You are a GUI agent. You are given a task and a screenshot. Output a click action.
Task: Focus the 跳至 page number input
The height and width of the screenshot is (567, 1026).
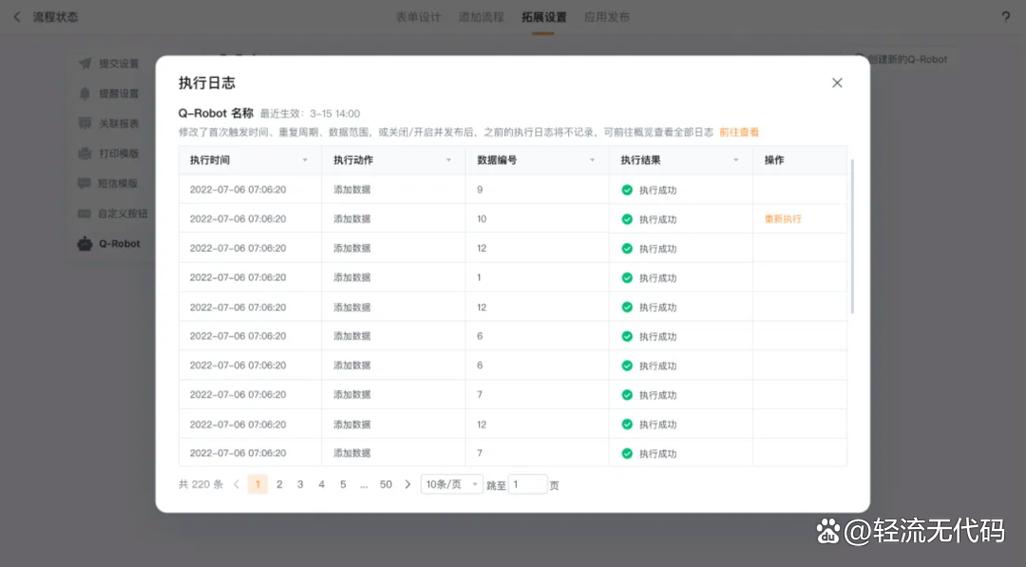click(x=527, y=484)
